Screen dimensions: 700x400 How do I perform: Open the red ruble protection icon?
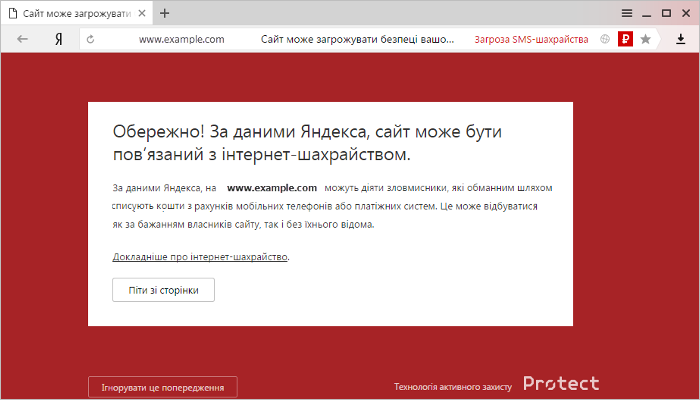pyautogui.click(x=625, y=39)
